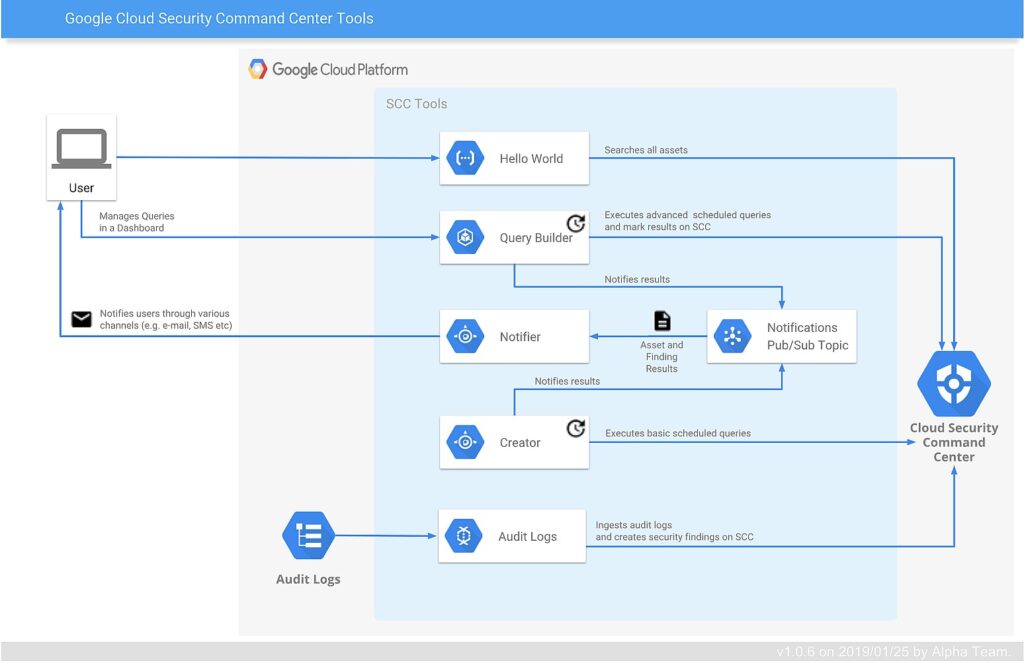The image size is (1024, 663).
Task: Click 'Ingests audit logs' description text
Action: click(x=675, y=531)
